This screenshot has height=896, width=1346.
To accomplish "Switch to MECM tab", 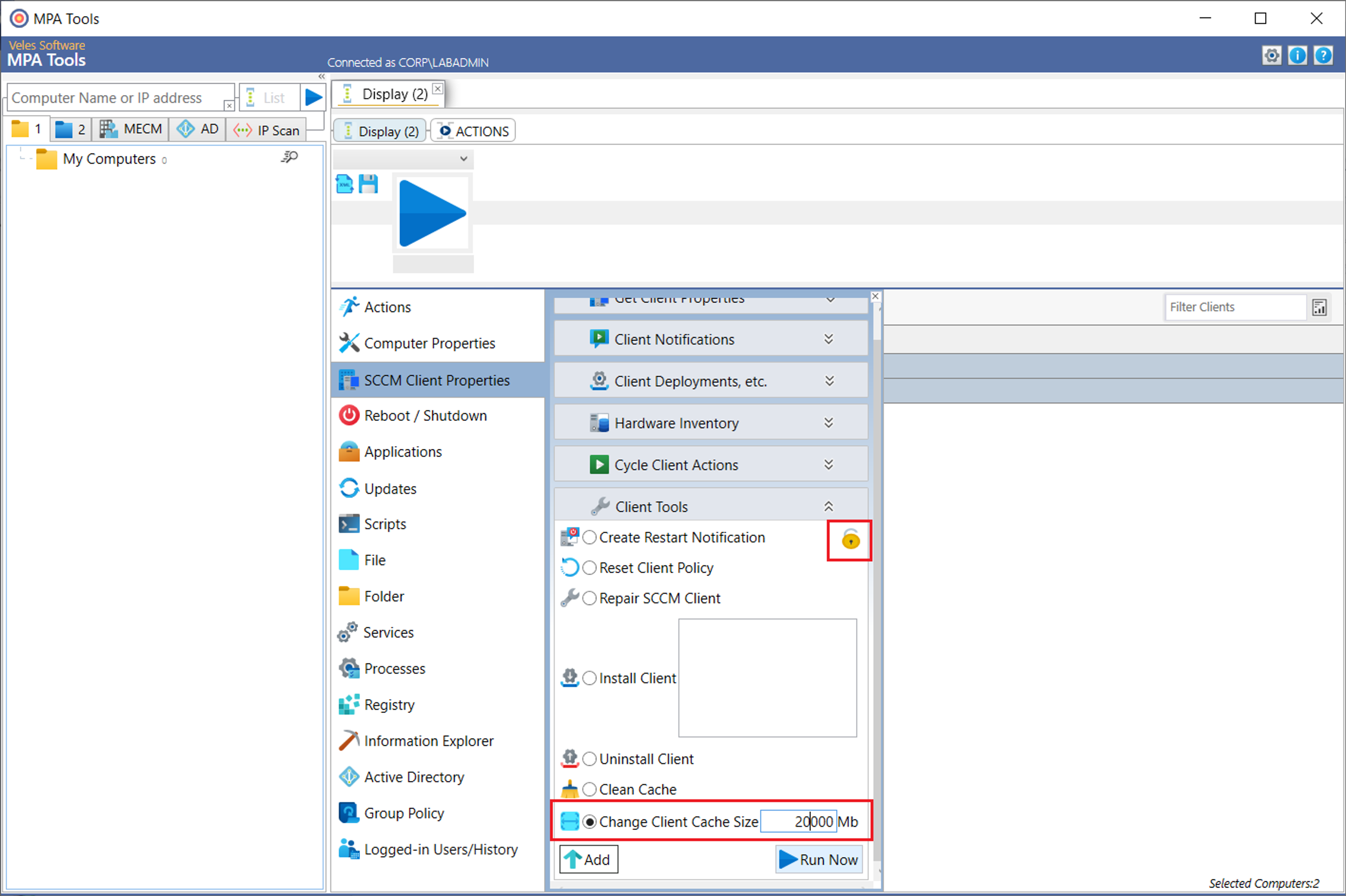I will (131, 129).
